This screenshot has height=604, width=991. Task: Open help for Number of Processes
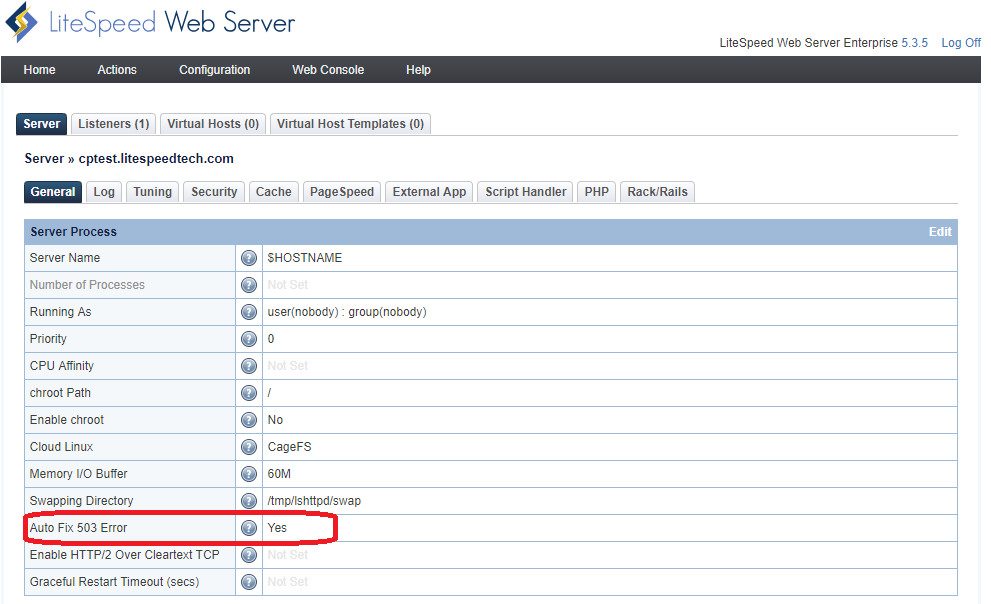click(x=248, y=284)
